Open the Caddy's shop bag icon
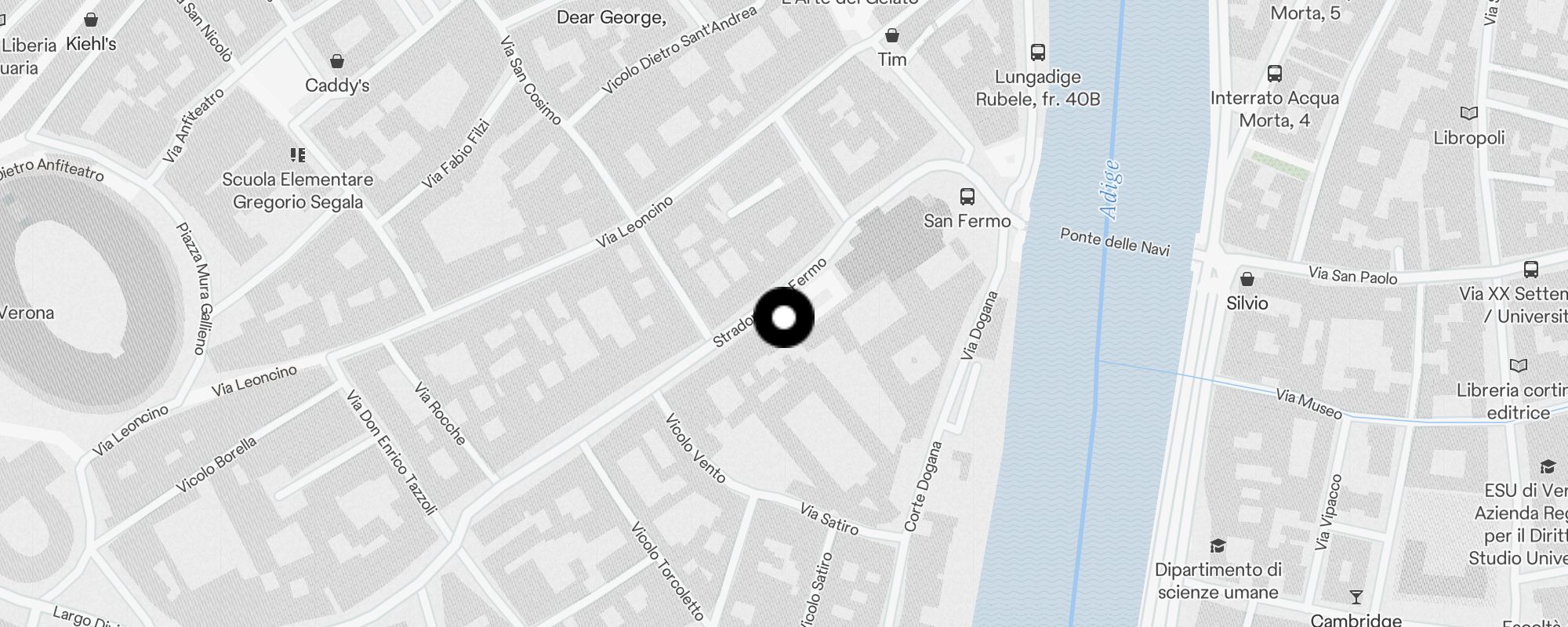This screenshot has width=1568, height=627. click(337, 61)
